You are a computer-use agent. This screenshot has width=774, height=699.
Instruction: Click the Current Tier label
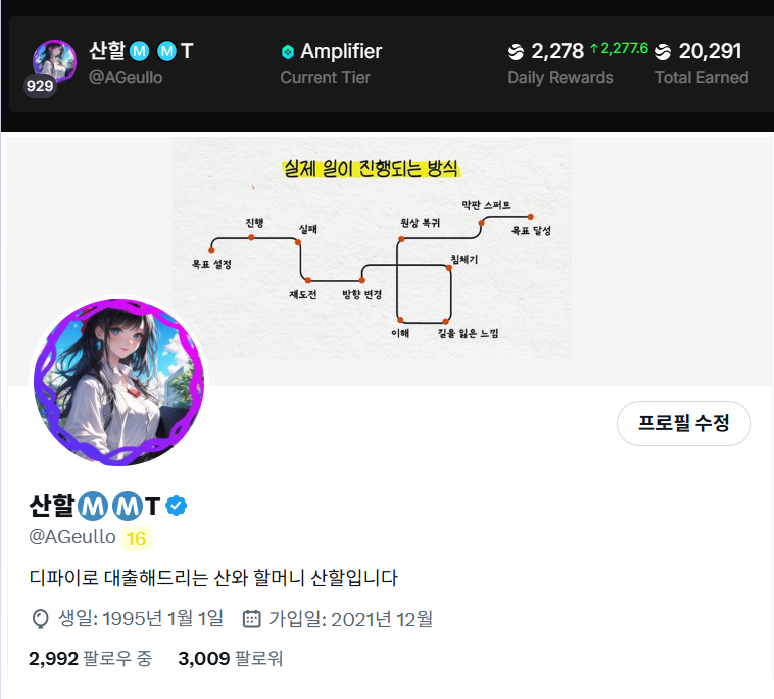click(325, 78)
